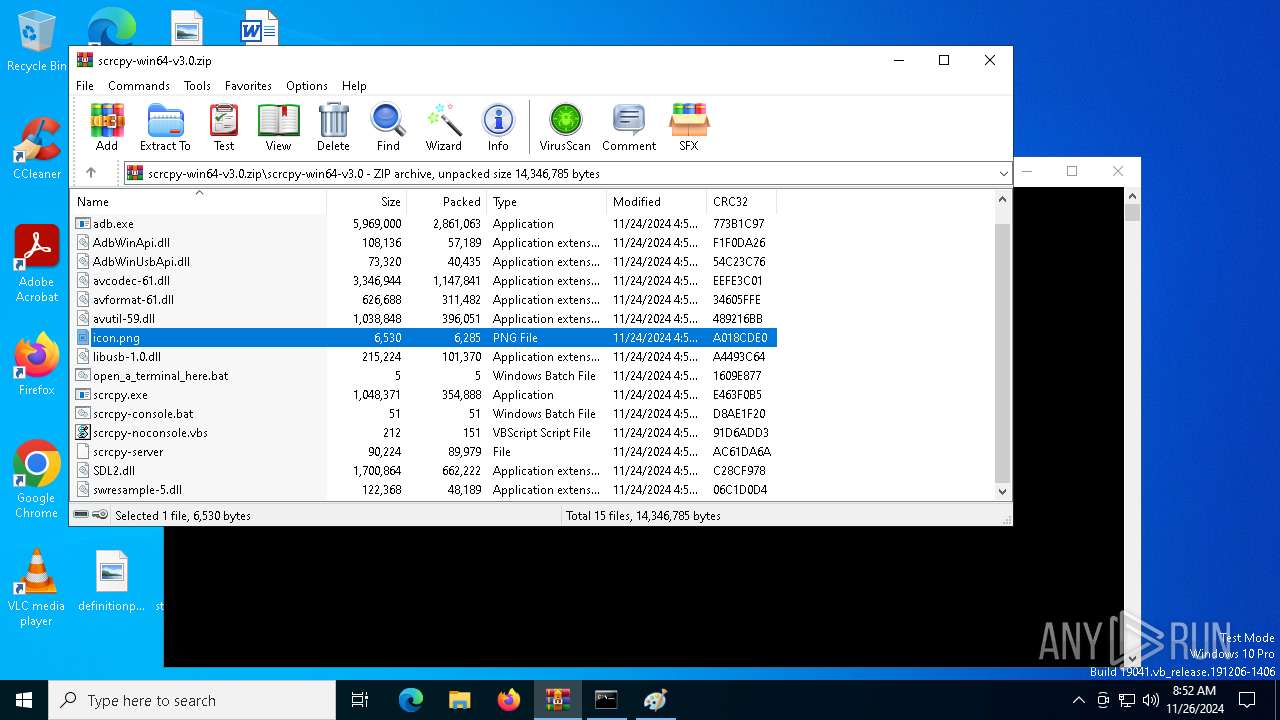This screenshot has width=1280, height=720.
Task: Open the definitionp... desktop image file
Action: coord(112,581)
